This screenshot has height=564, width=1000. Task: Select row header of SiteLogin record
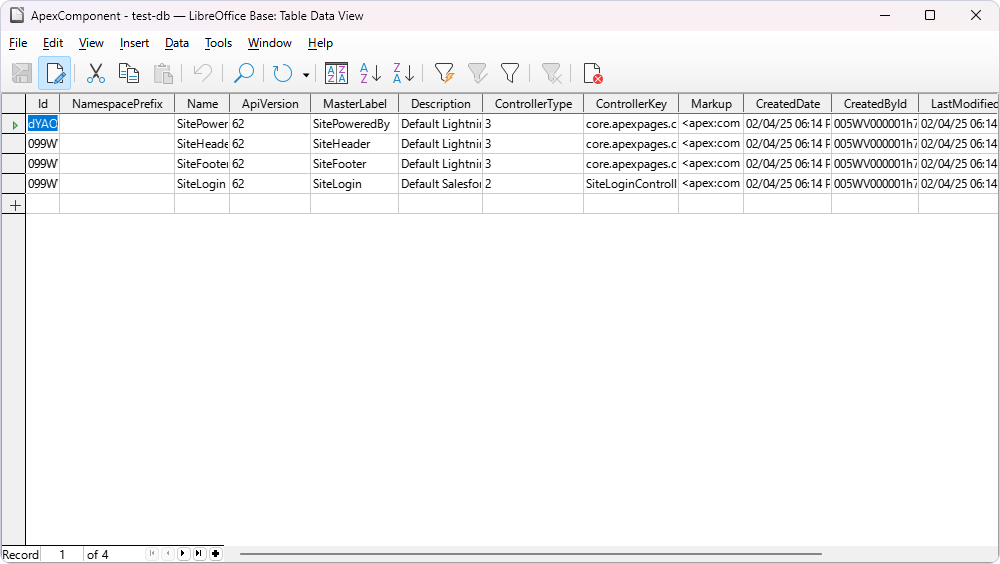[x=13, y=184]
